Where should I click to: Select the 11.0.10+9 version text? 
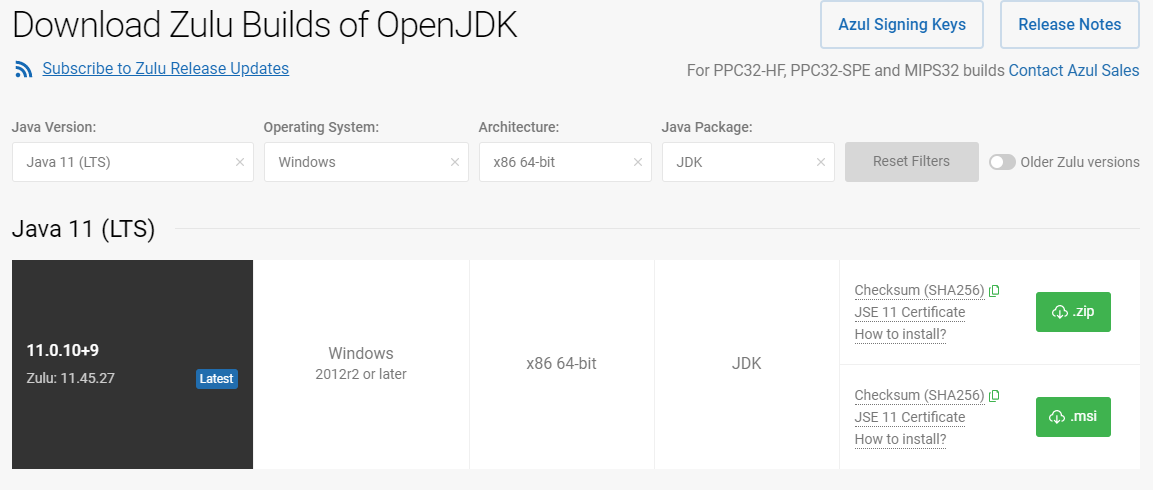63,350
